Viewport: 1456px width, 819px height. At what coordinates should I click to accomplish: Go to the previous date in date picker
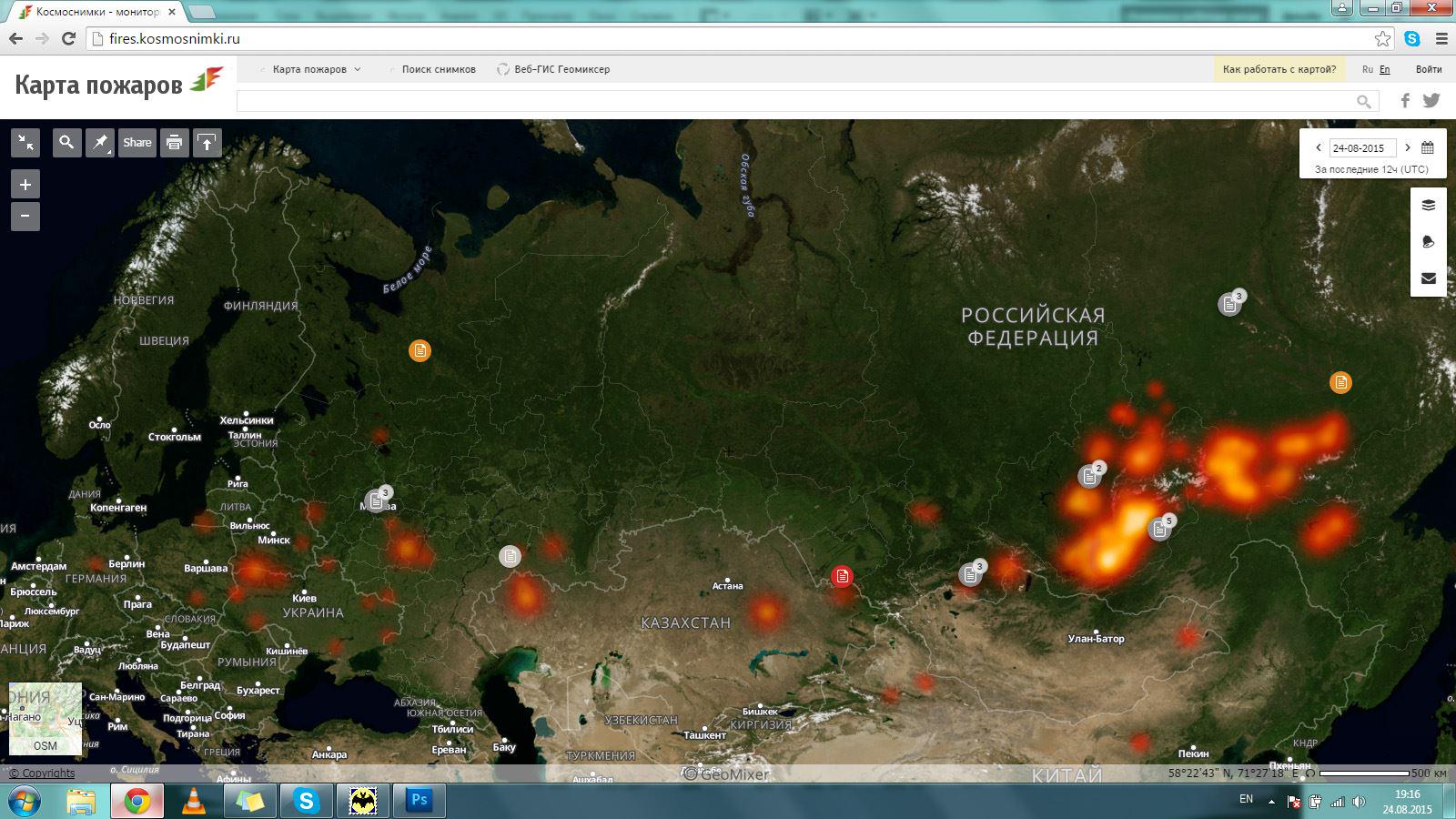point(1318,147)
